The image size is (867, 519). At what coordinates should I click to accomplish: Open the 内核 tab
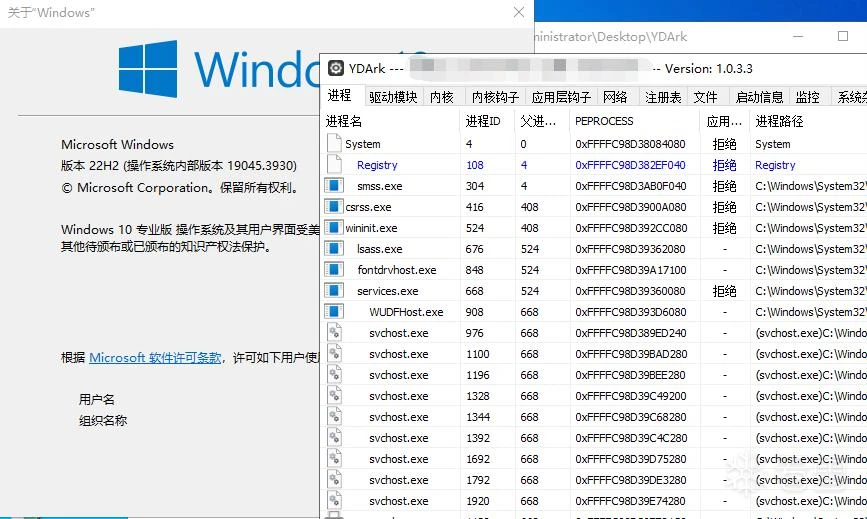[x=441, y=97]
